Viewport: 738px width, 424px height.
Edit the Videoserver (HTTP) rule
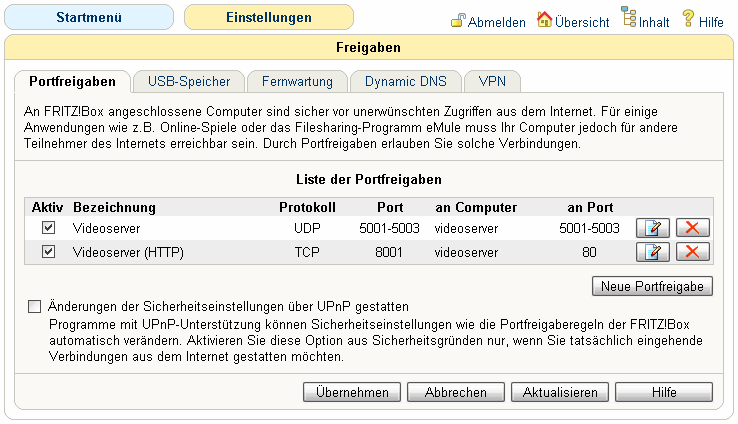point(653,251)
